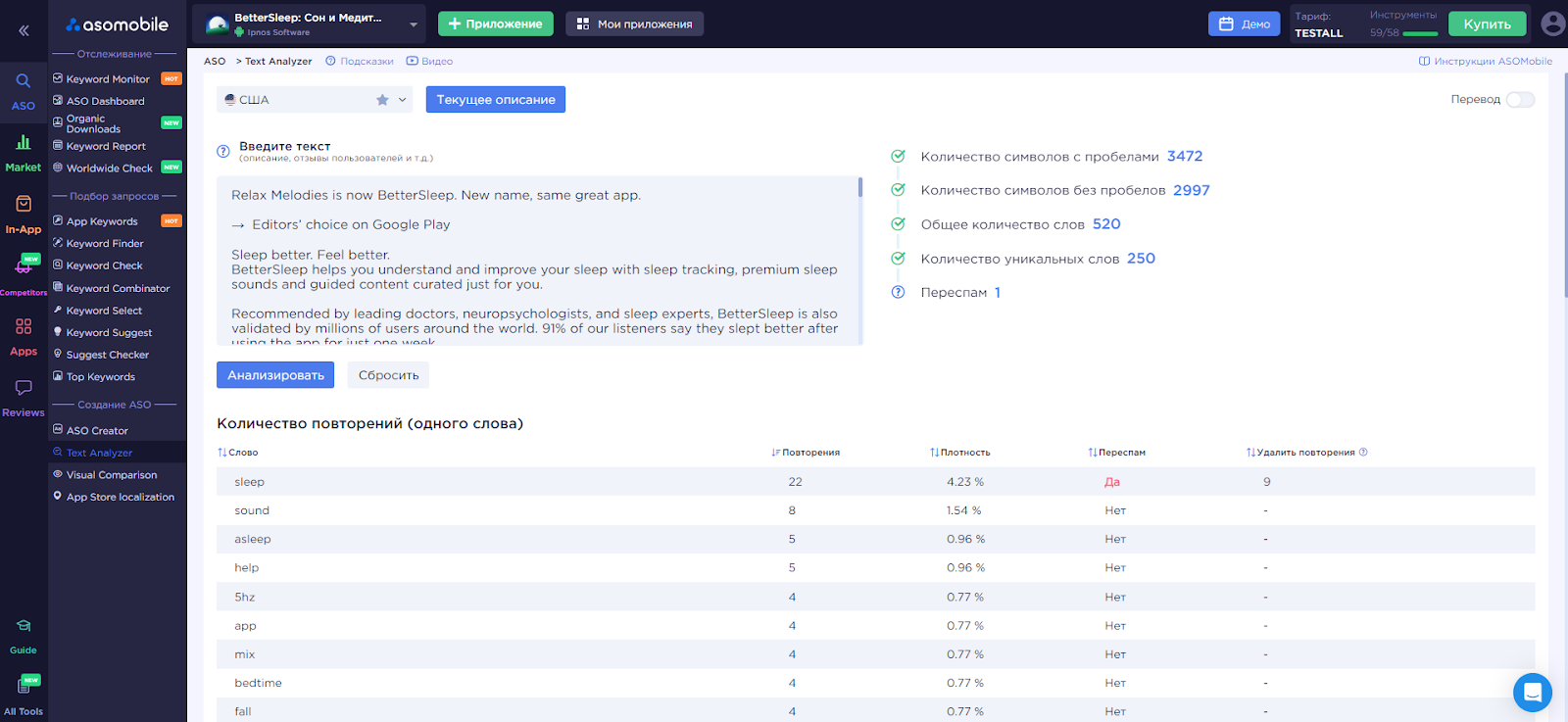Click the 'sleep' word row
The image size is (1568, 722).
(x=875, y=482)
